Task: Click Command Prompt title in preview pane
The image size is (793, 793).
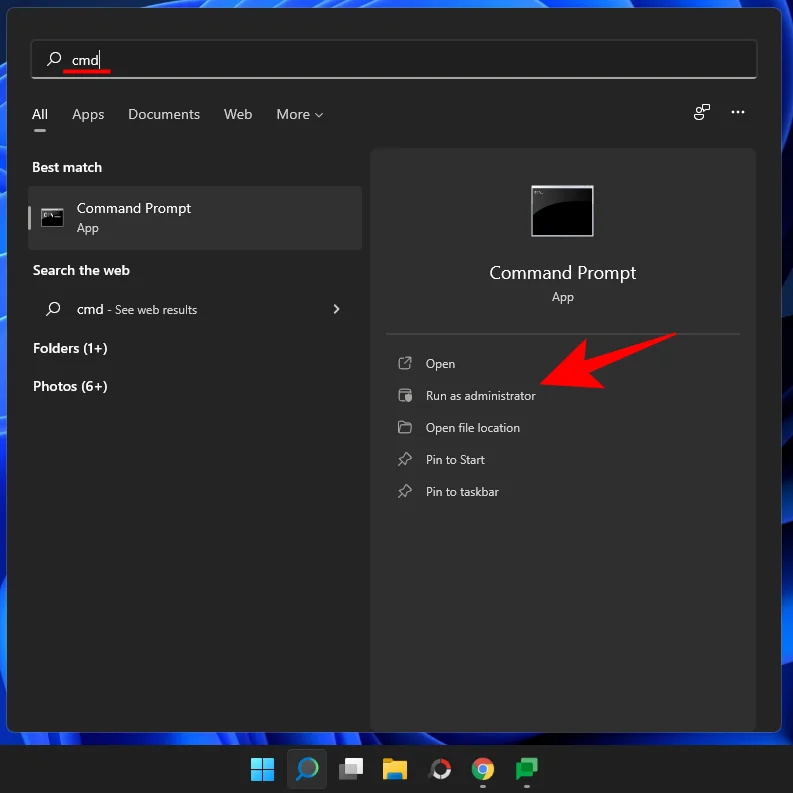Action: click(x=562, y=273)
